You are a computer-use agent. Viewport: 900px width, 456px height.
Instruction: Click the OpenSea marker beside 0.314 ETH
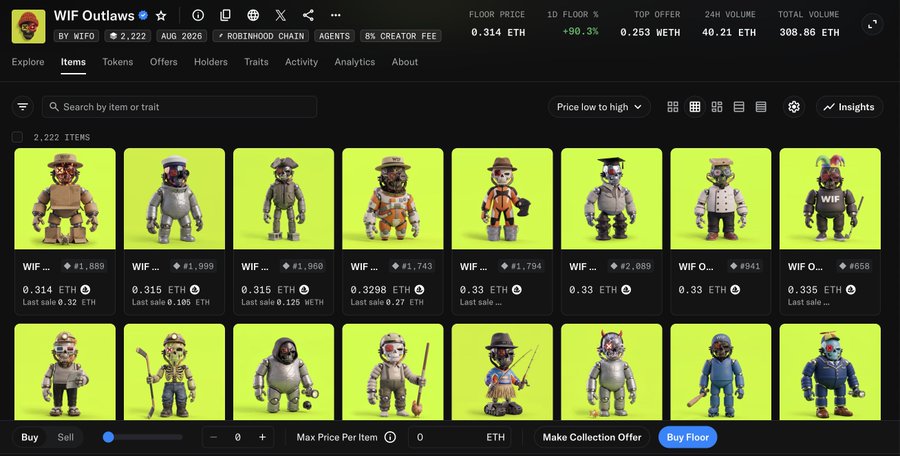tap(86, 289)
